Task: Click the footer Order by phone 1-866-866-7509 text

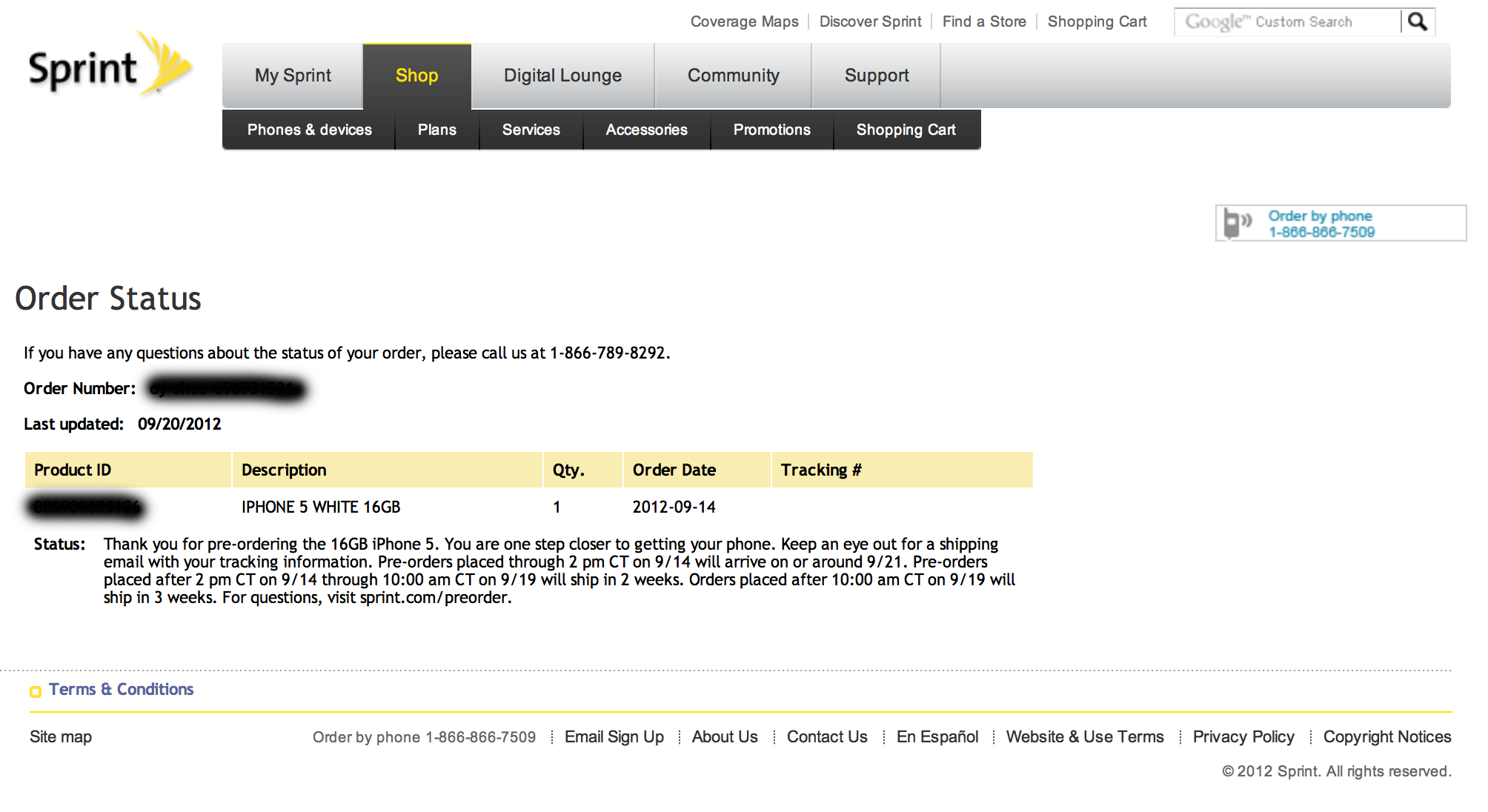Action: pos(424,736)
